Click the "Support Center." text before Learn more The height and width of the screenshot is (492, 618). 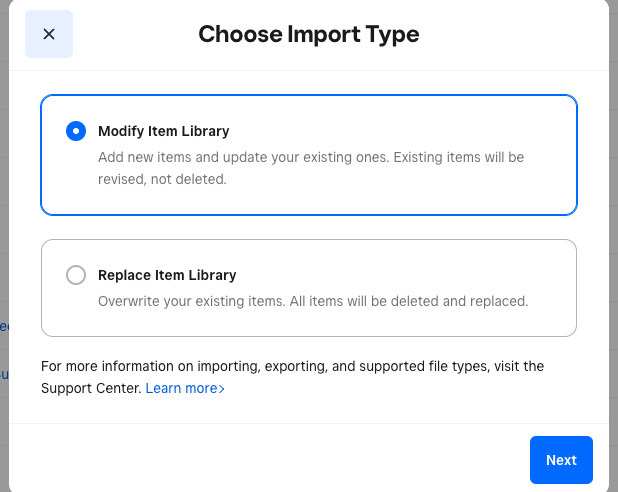click(90, 388)
